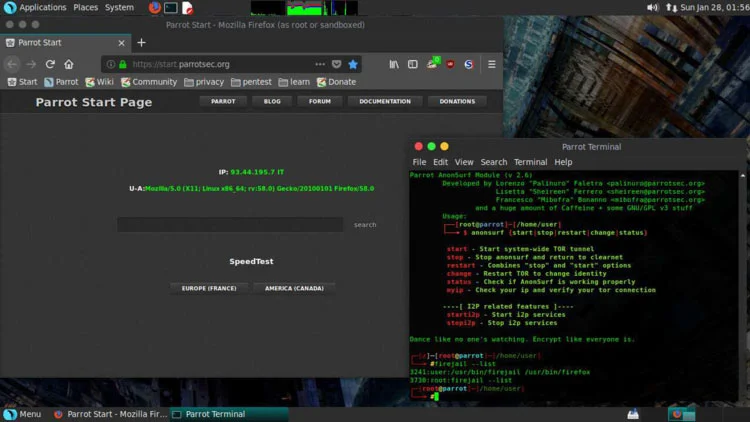Click the bookmark star icon
750x422 pixels.
[x=352, y=64]
